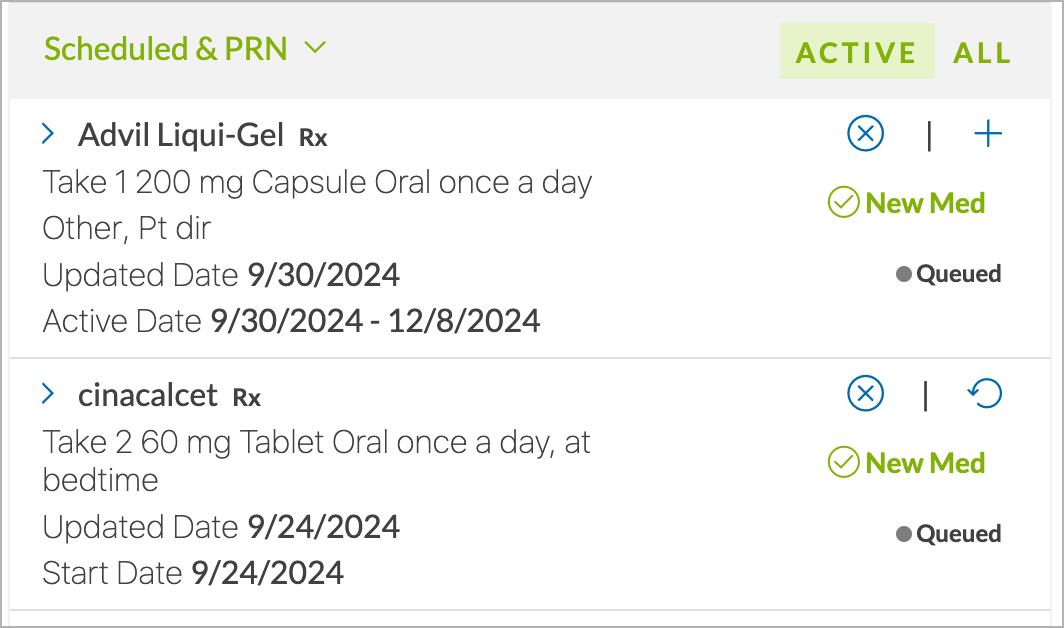
Task: Click the cinacalcet circled X icon
Action: click(x=865, y=393)
